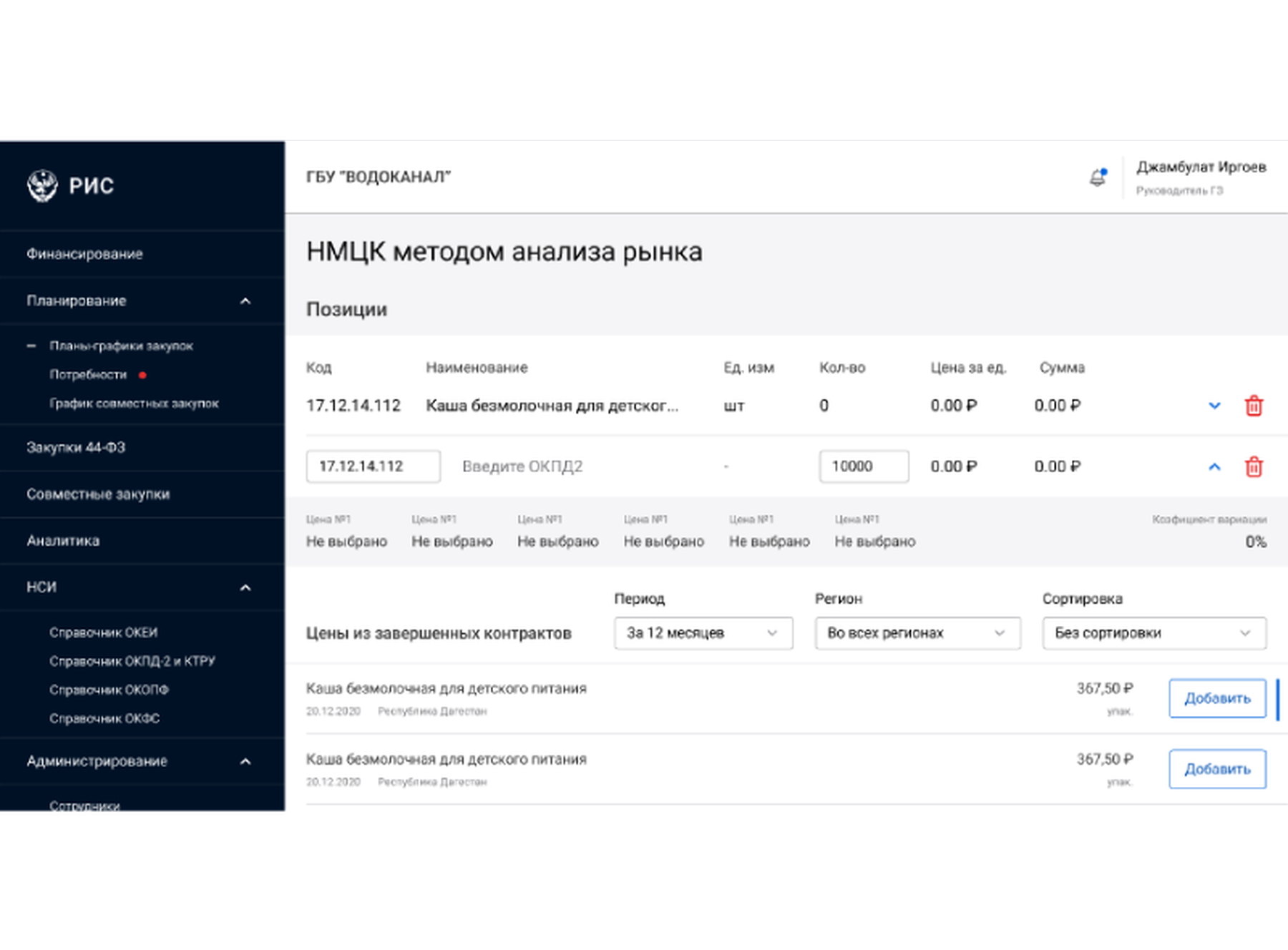1288x950 pixels.
Task: Click the Каша безмолочная для детског... name cell
Action: point(552,406)
